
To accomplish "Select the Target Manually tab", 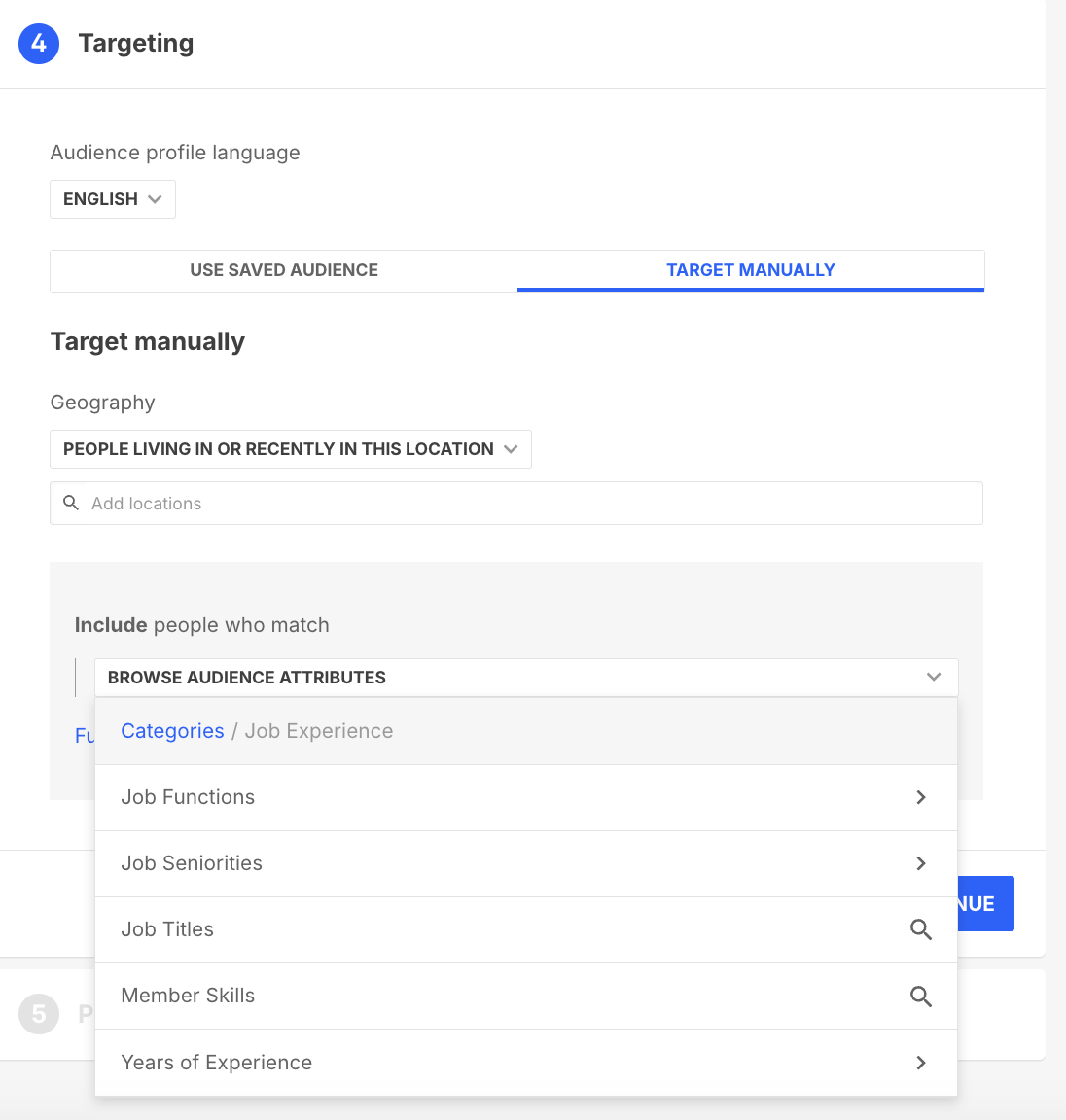I will coord(750,270).
